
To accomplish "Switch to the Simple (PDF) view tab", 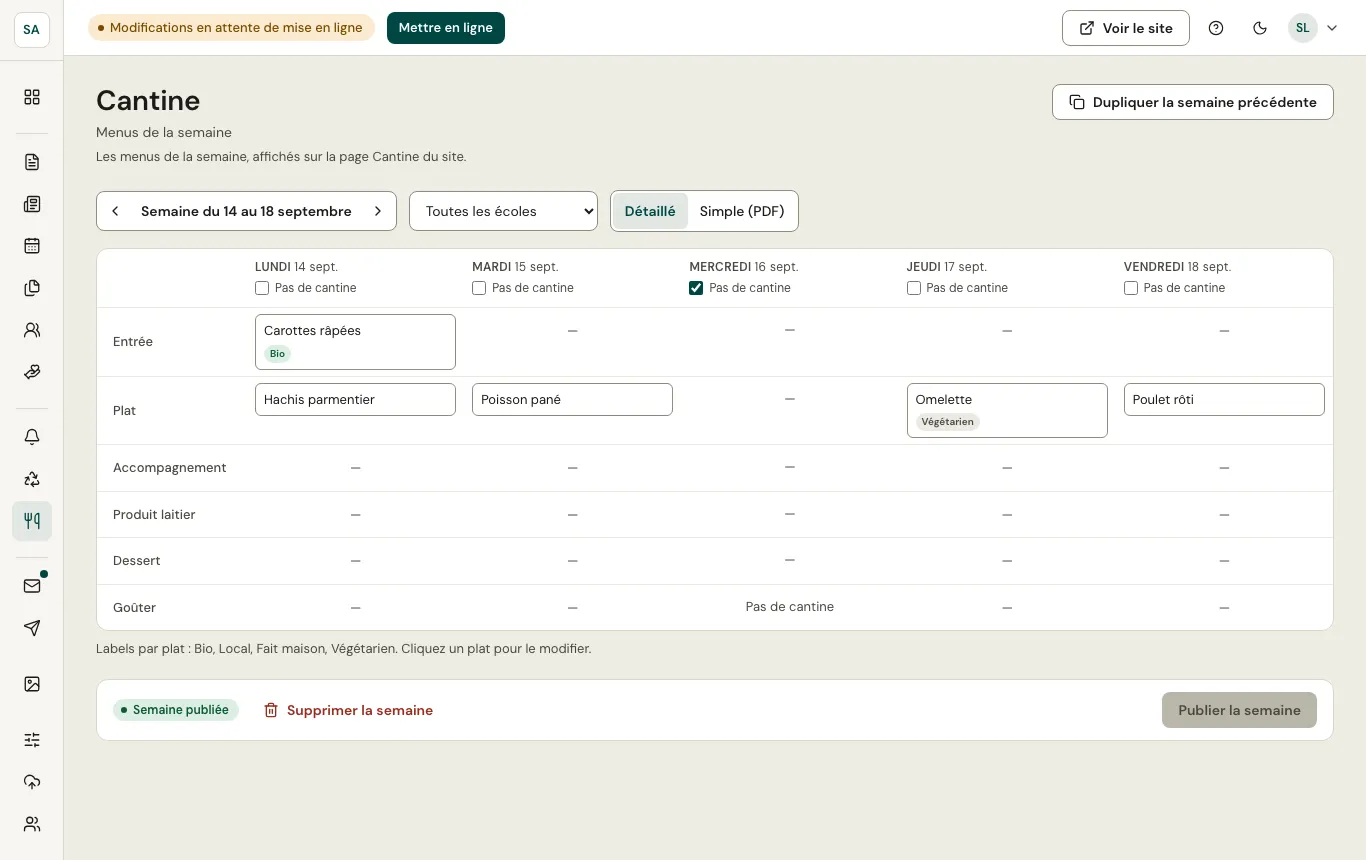I will coord(742,211).
